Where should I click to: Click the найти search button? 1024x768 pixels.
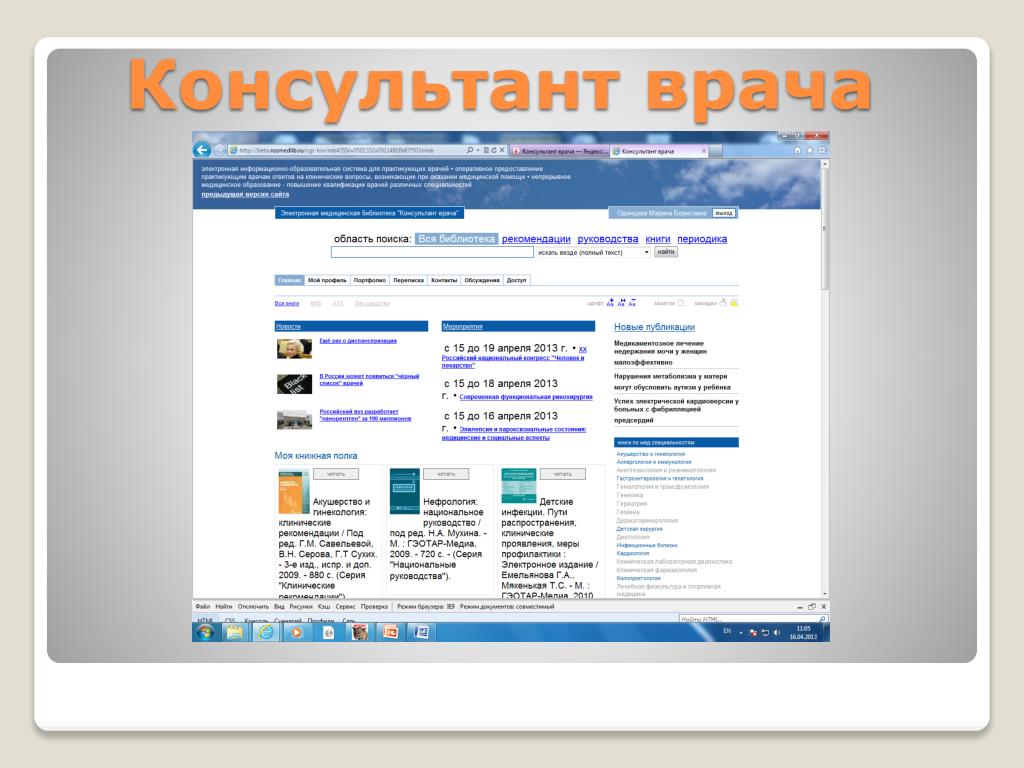pyautogui.click(x=665, y=251)
